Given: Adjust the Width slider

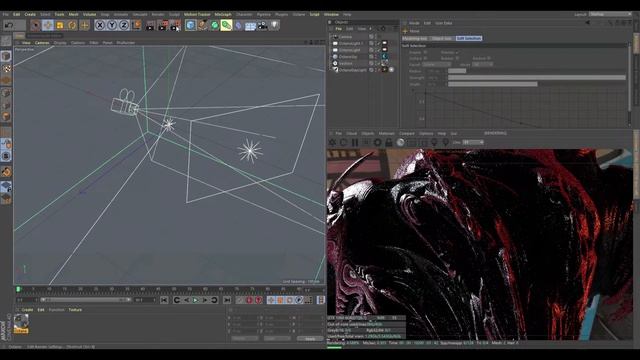Looking at the screenshot, I should click(x=537, y=84).
